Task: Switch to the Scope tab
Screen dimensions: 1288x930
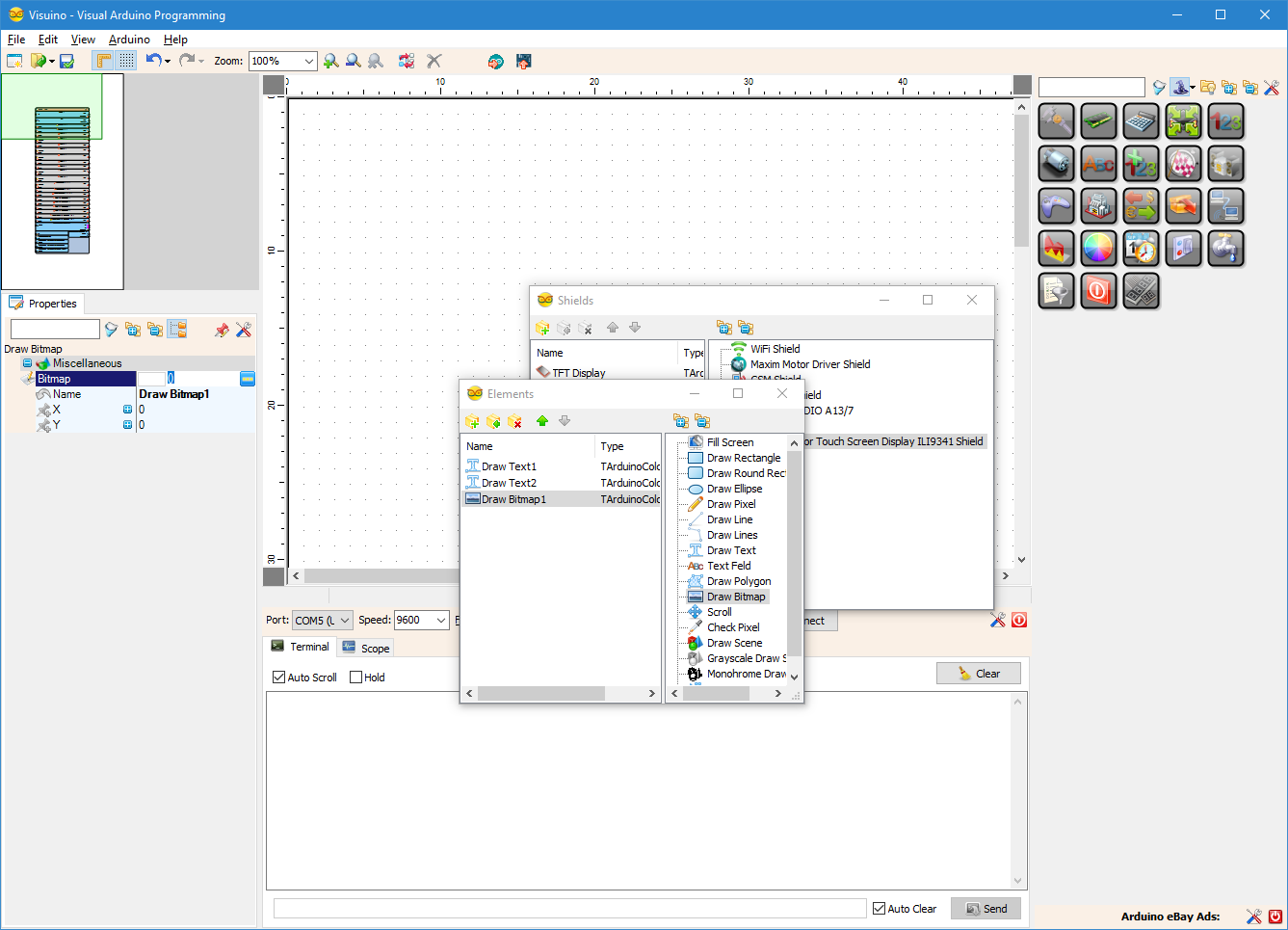Action: 366,649
